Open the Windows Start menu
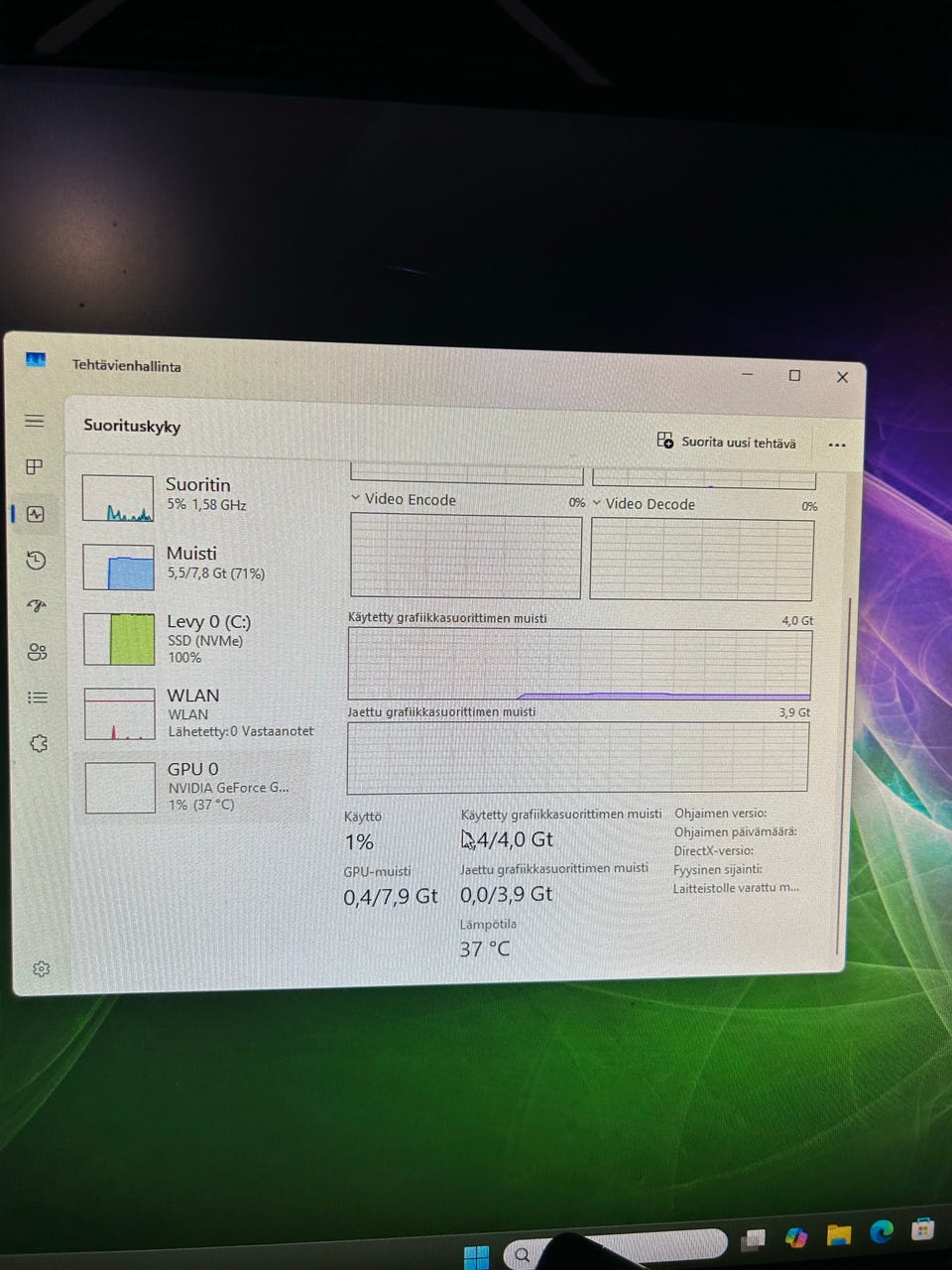 point(476,1256)
